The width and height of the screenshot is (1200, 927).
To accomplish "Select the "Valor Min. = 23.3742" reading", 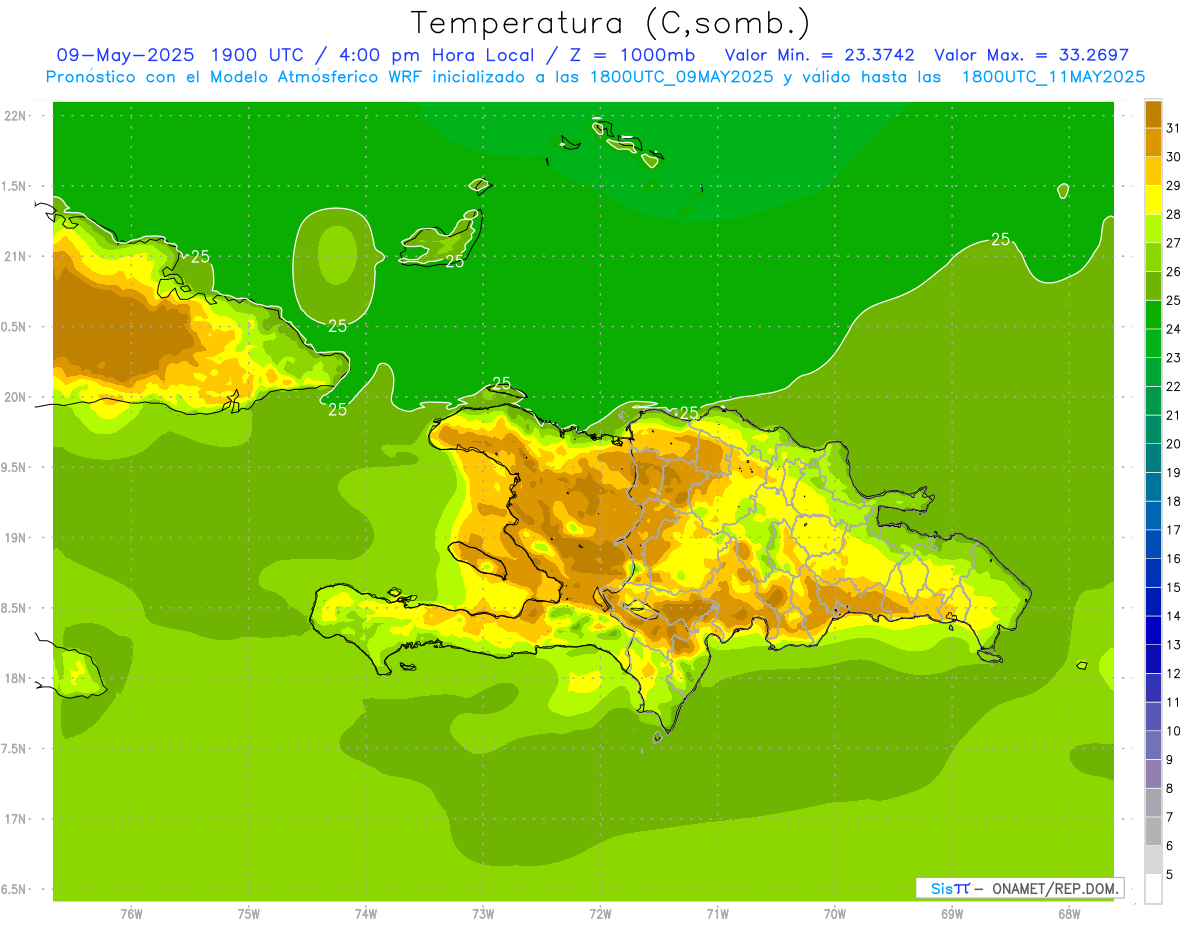I will point(820,55).
